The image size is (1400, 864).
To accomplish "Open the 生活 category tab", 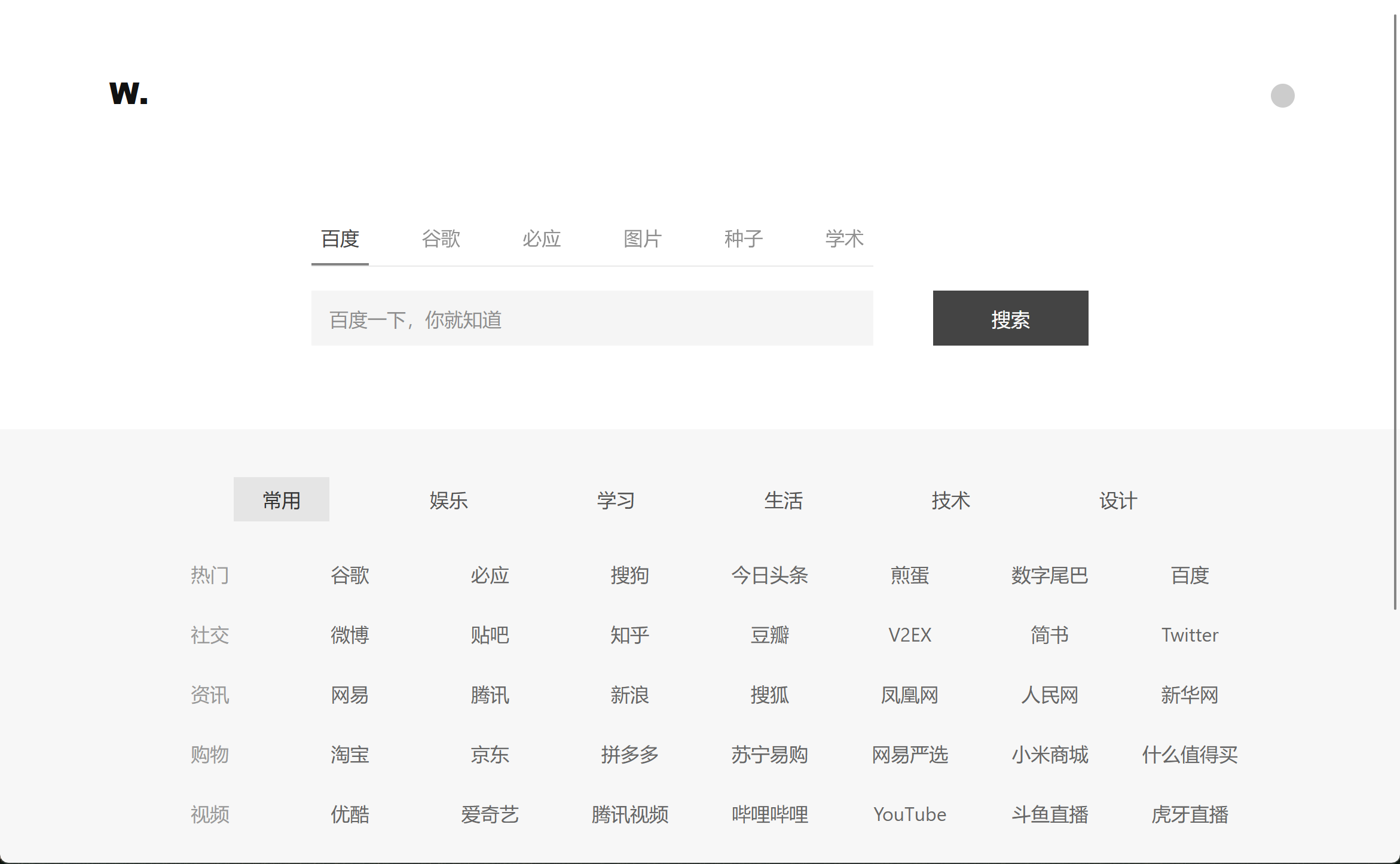I will [783, 500].
